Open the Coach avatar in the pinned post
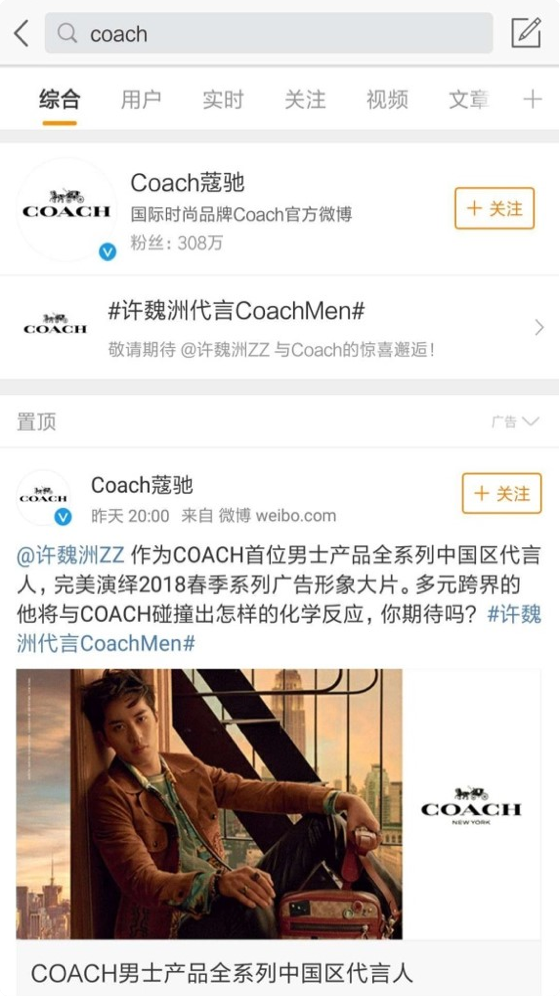 click(x=43, y=496)
